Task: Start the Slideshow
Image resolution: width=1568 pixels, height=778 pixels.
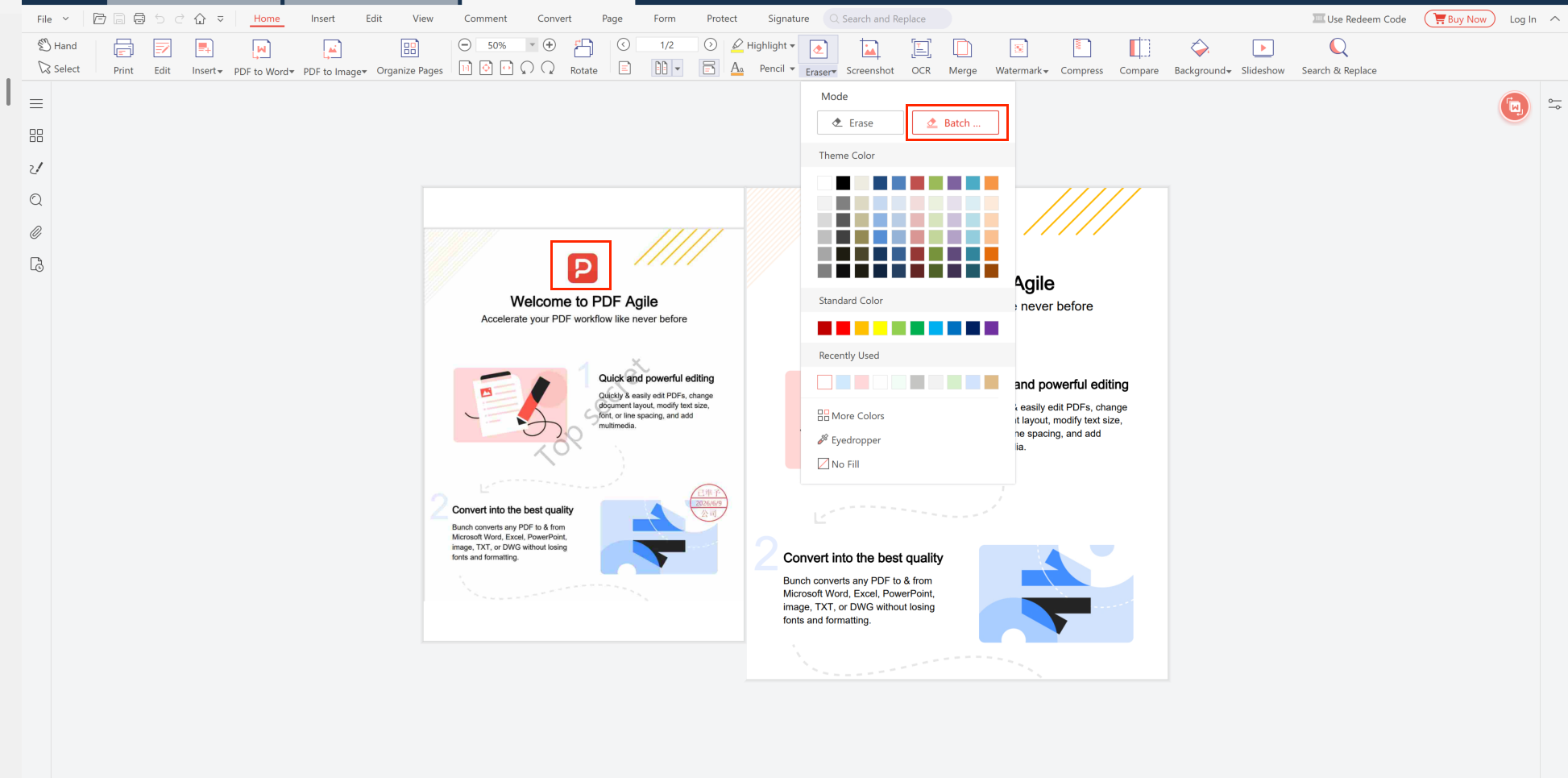Action: click(x=1263, y=56)
